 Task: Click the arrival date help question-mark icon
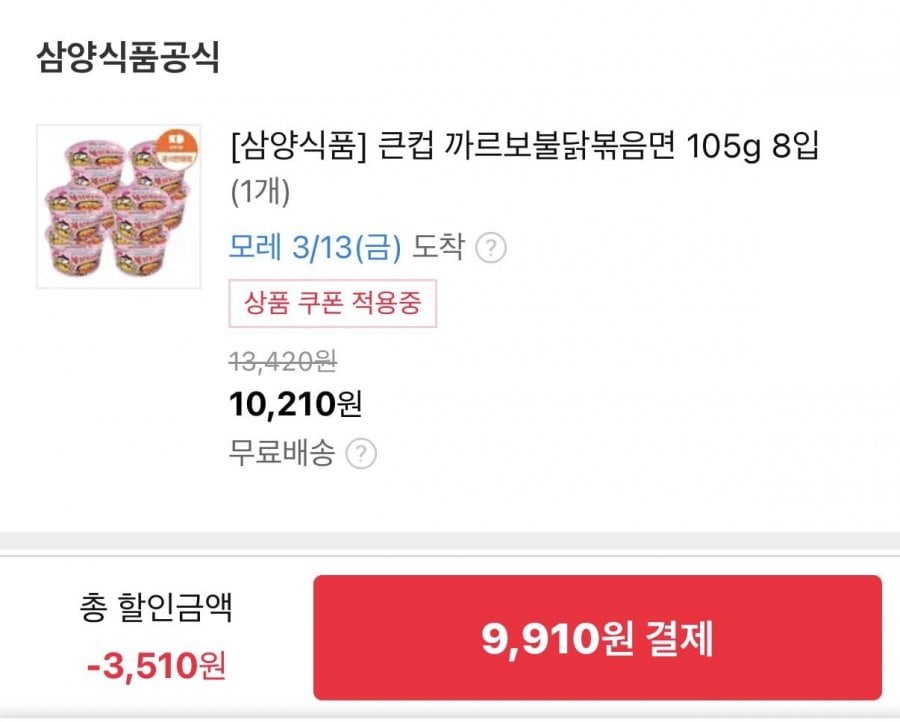490,248
